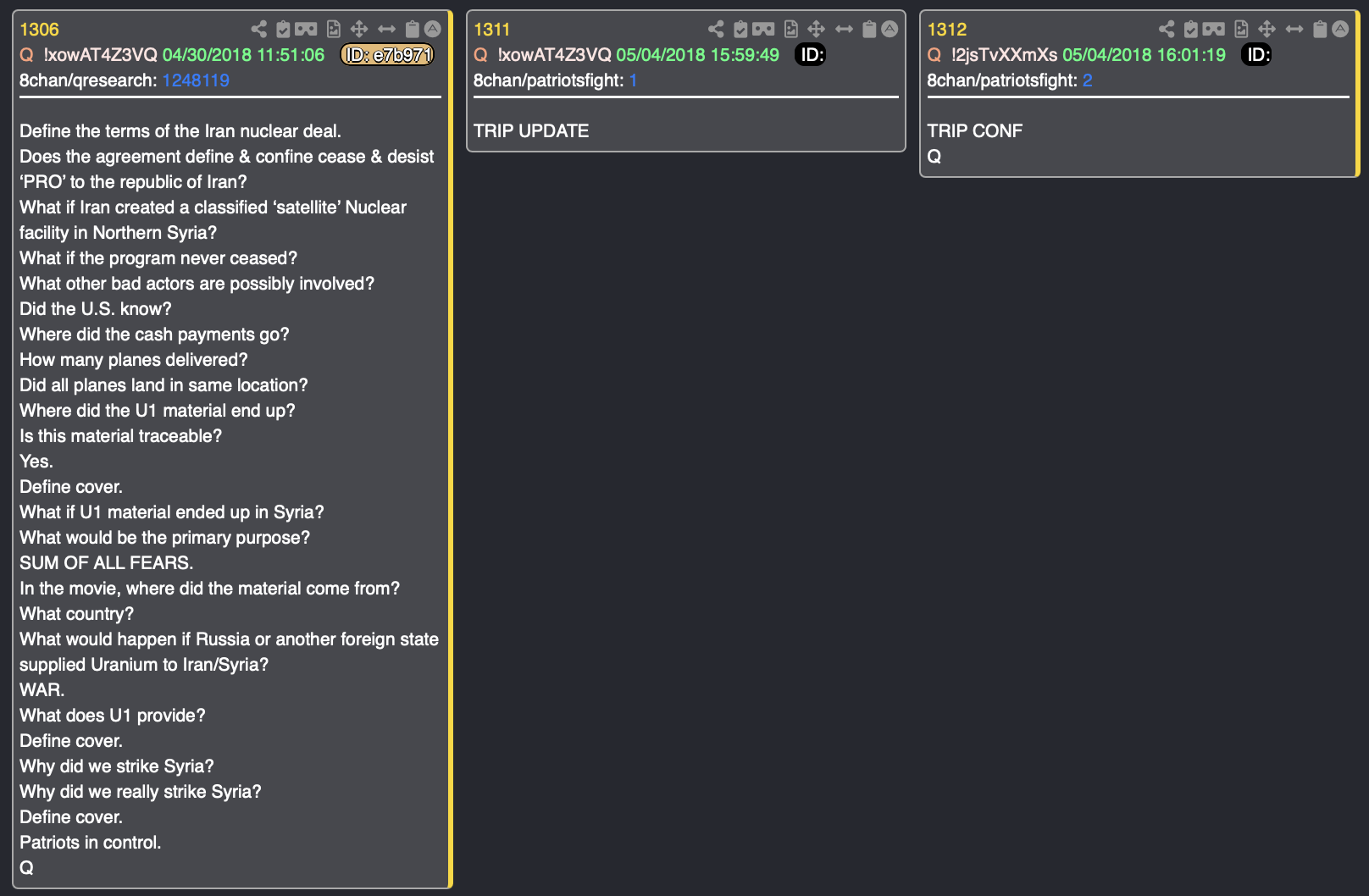Click the VR goggles icon on post 1312
1369x896 pixels.
(x=1214, y=29)
